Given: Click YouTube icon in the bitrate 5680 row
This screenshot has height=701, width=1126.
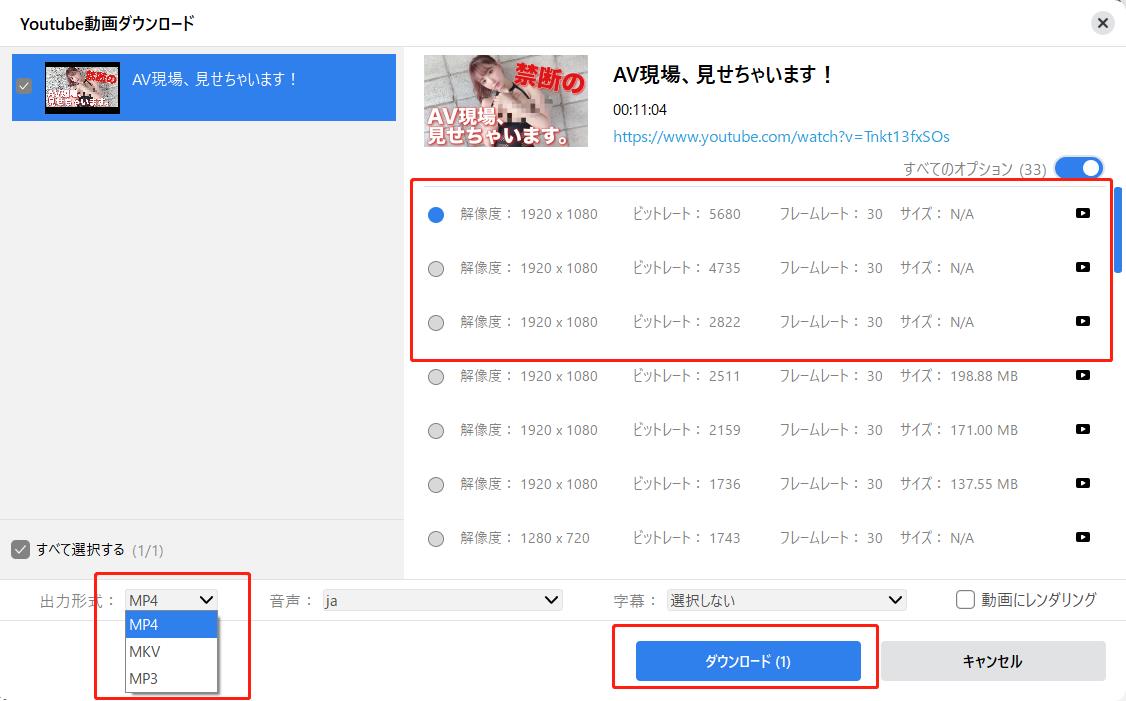Looking at the screenshot, I should [1083, 213].
